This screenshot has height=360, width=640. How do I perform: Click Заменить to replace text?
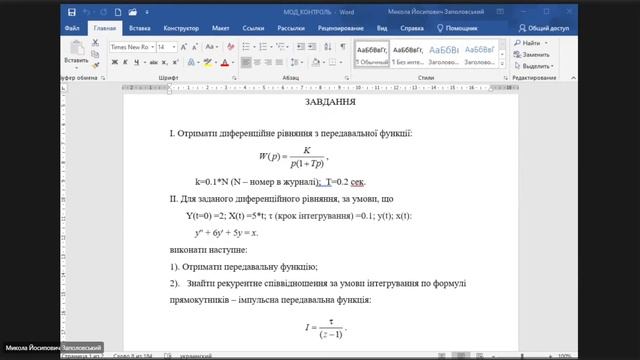[x=531, y=54]
